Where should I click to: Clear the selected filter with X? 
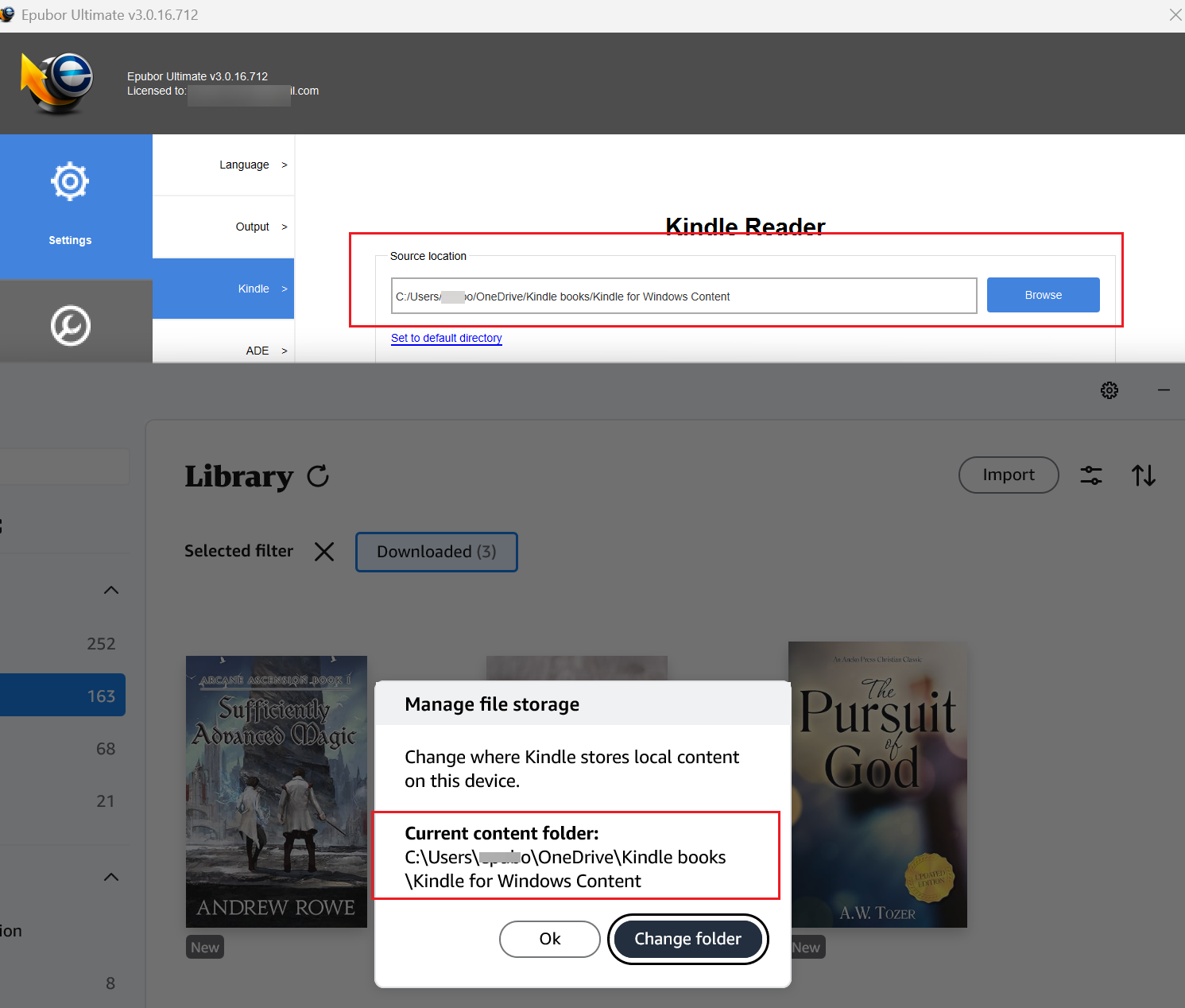324,552
